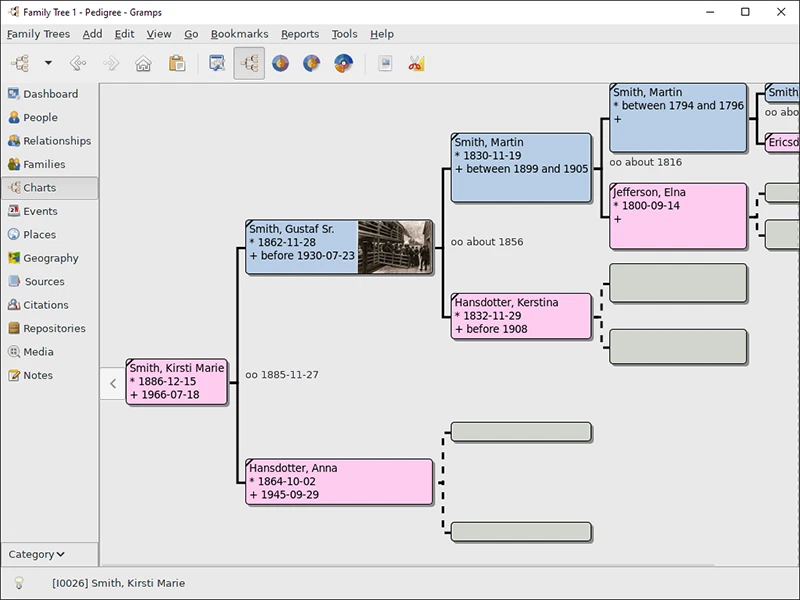Collapse the tree using the left chevron handle
The width and height of the screenshot is (800, 600).
(113, 383)
